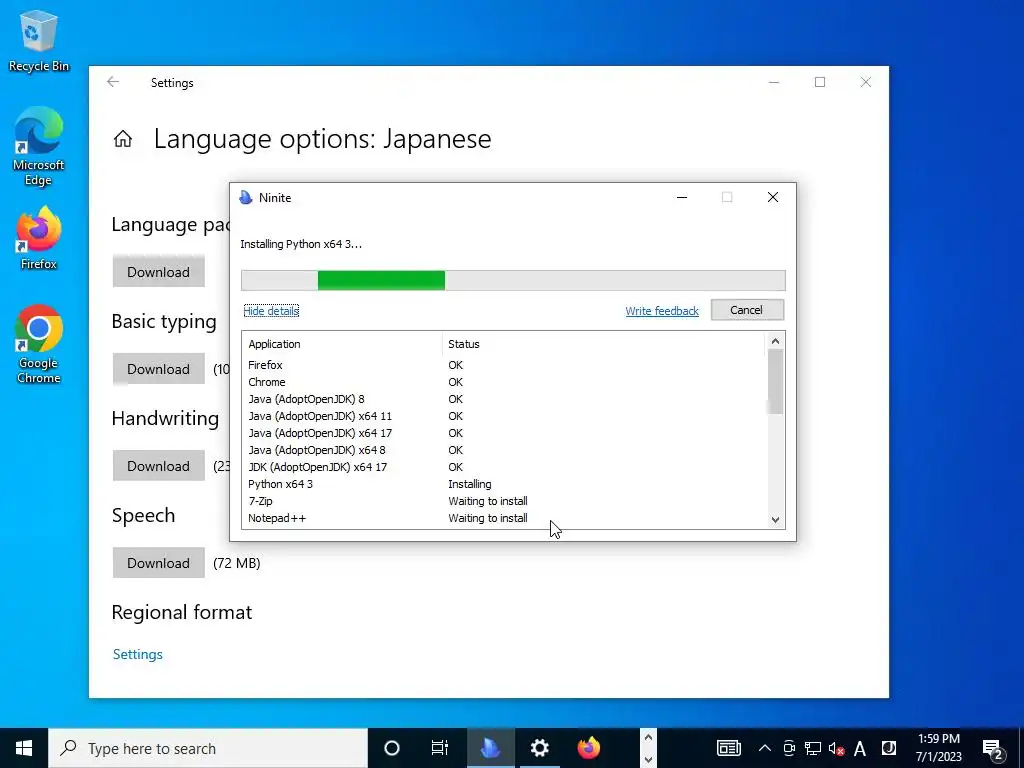Click the Meet Now tray icon

pyautogui.click(x=789, y=748)
